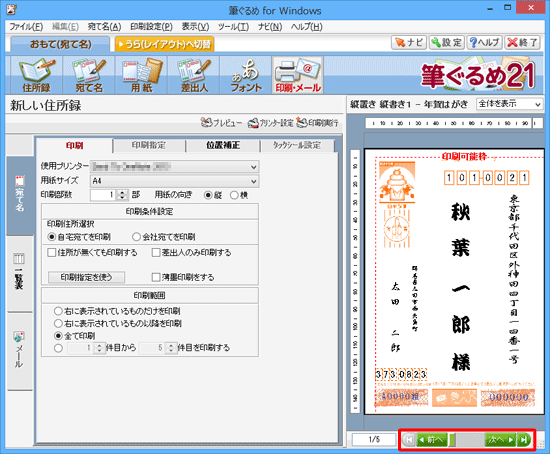
Task: Open the ヘルプ(H) menu
Action: 306,27
